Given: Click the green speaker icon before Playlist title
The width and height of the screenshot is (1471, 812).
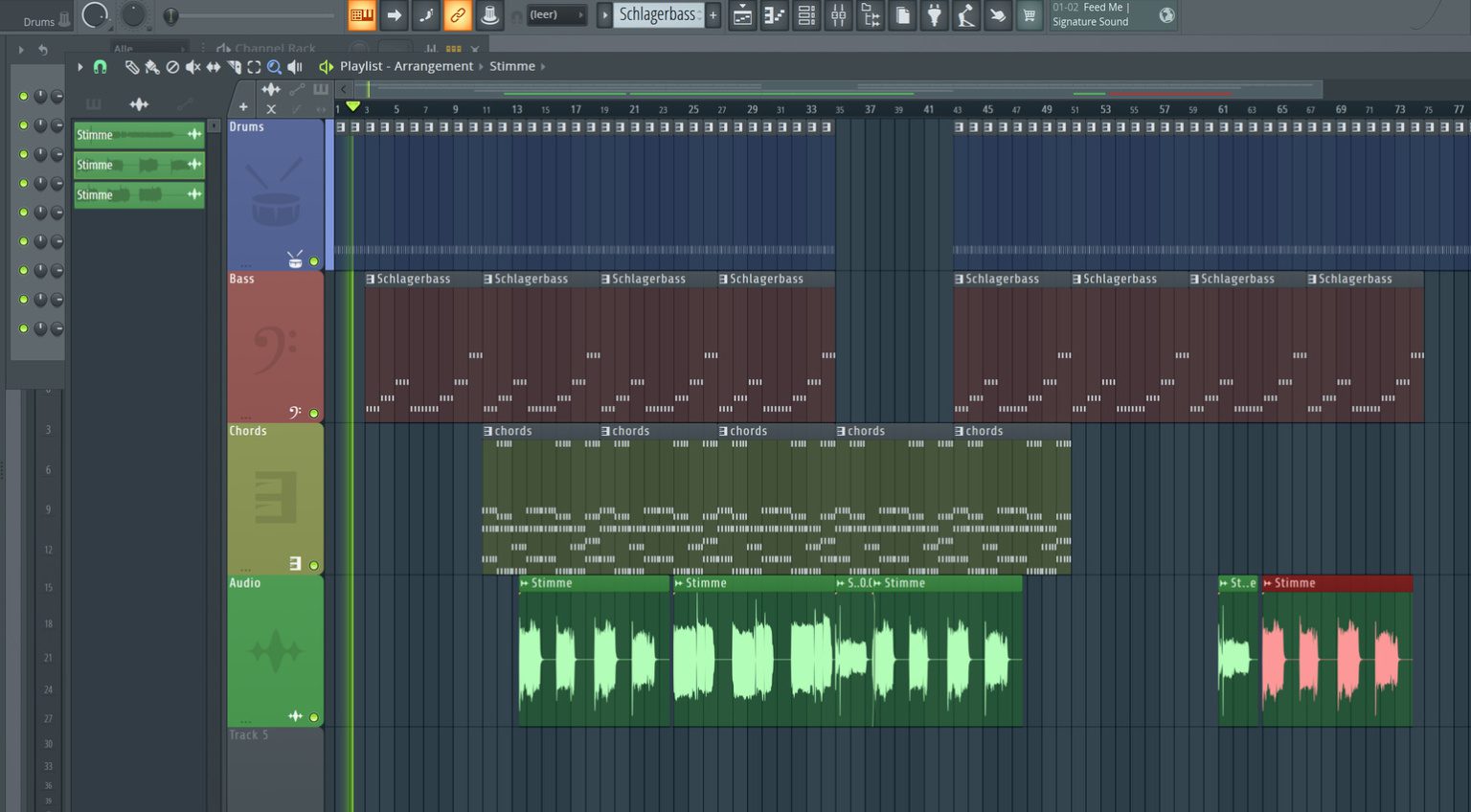Looking at the screenshot, I should 326,67.
